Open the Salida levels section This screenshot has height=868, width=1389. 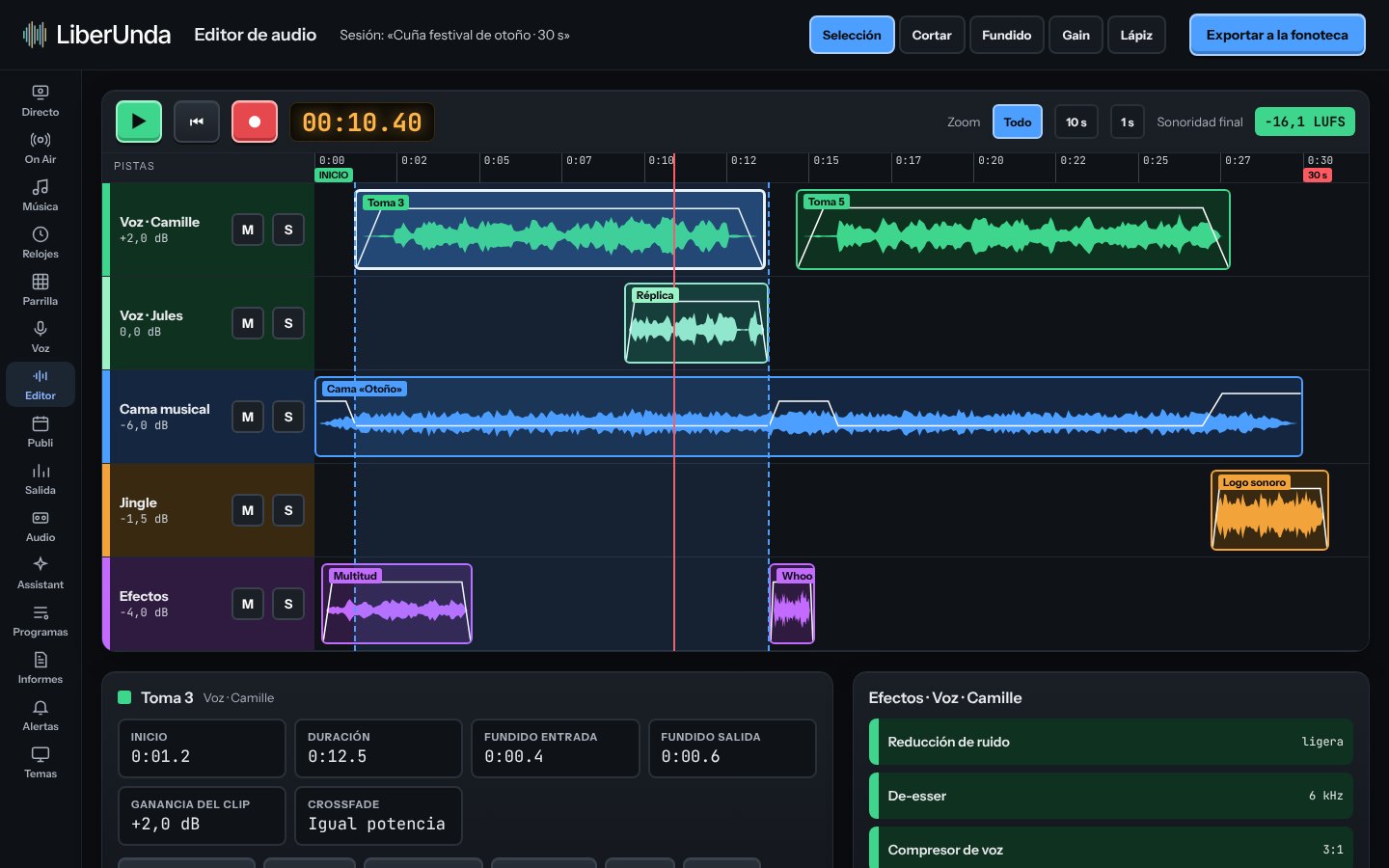click(x=41, y=478)
